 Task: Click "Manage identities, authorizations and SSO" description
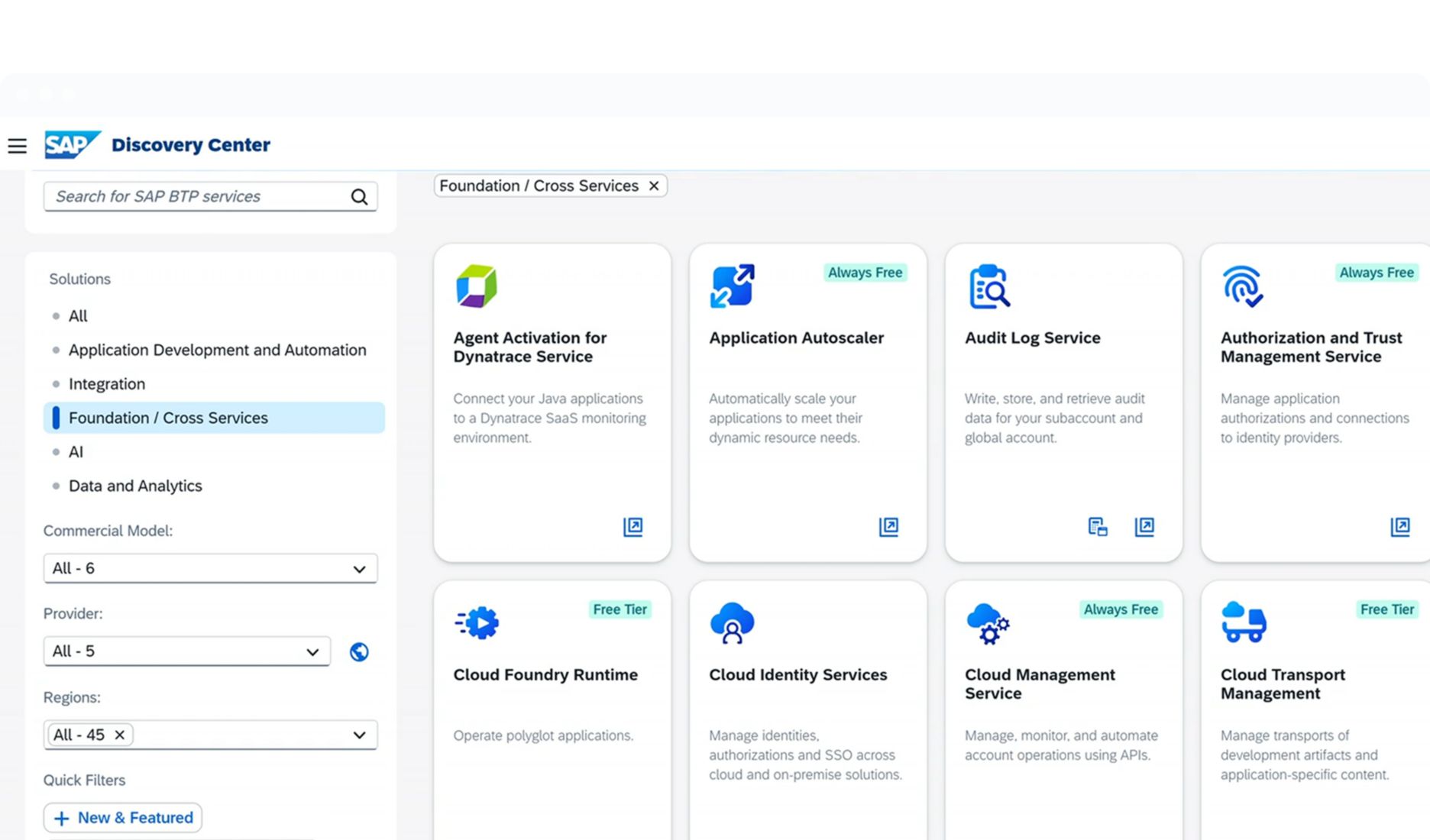[805, 755]
